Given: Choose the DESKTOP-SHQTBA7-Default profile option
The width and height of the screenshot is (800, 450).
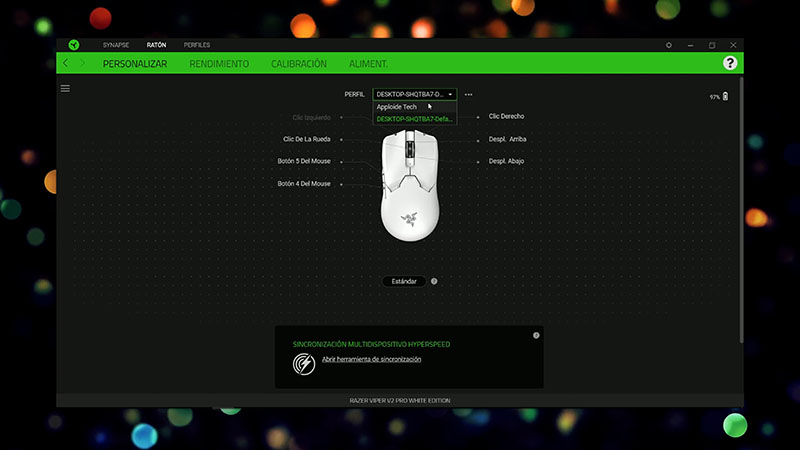Looking at the screenshot, I should point(414,119).
